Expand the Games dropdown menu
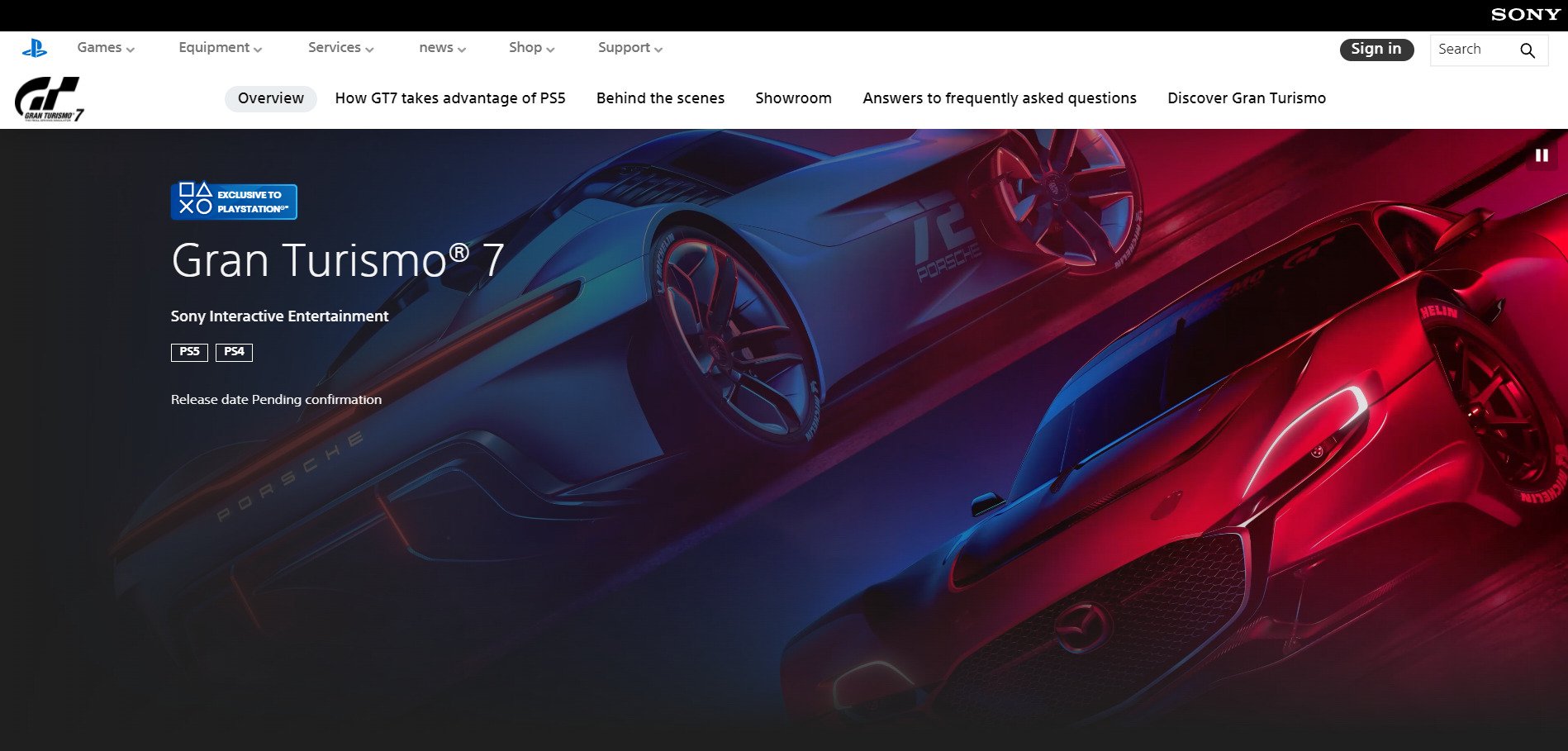 pyautogui.click(x=106, y=48)
